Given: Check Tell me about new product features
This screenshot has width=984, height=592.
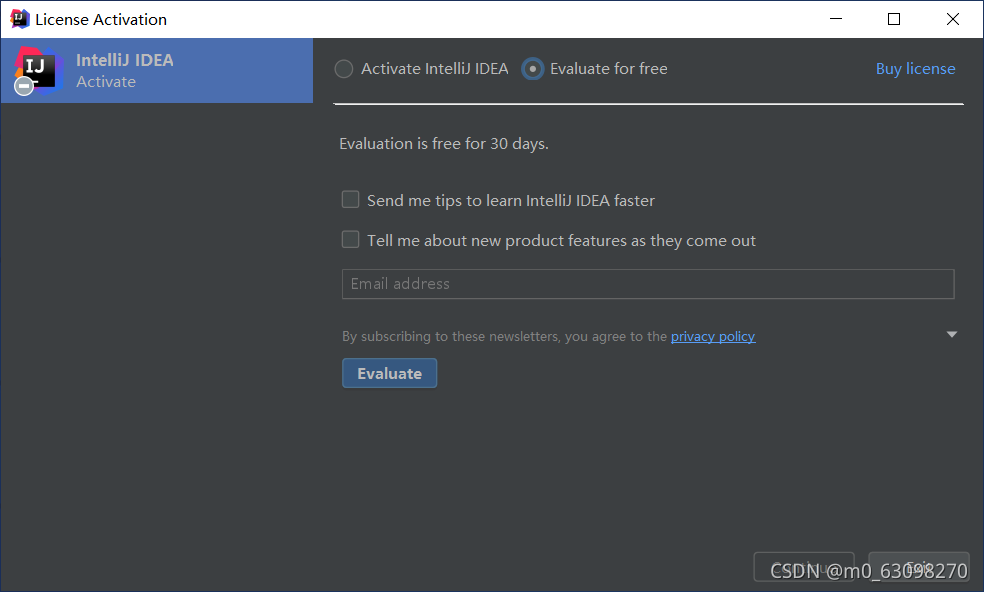Looking at the screenshot, I should tap(350, 239).
